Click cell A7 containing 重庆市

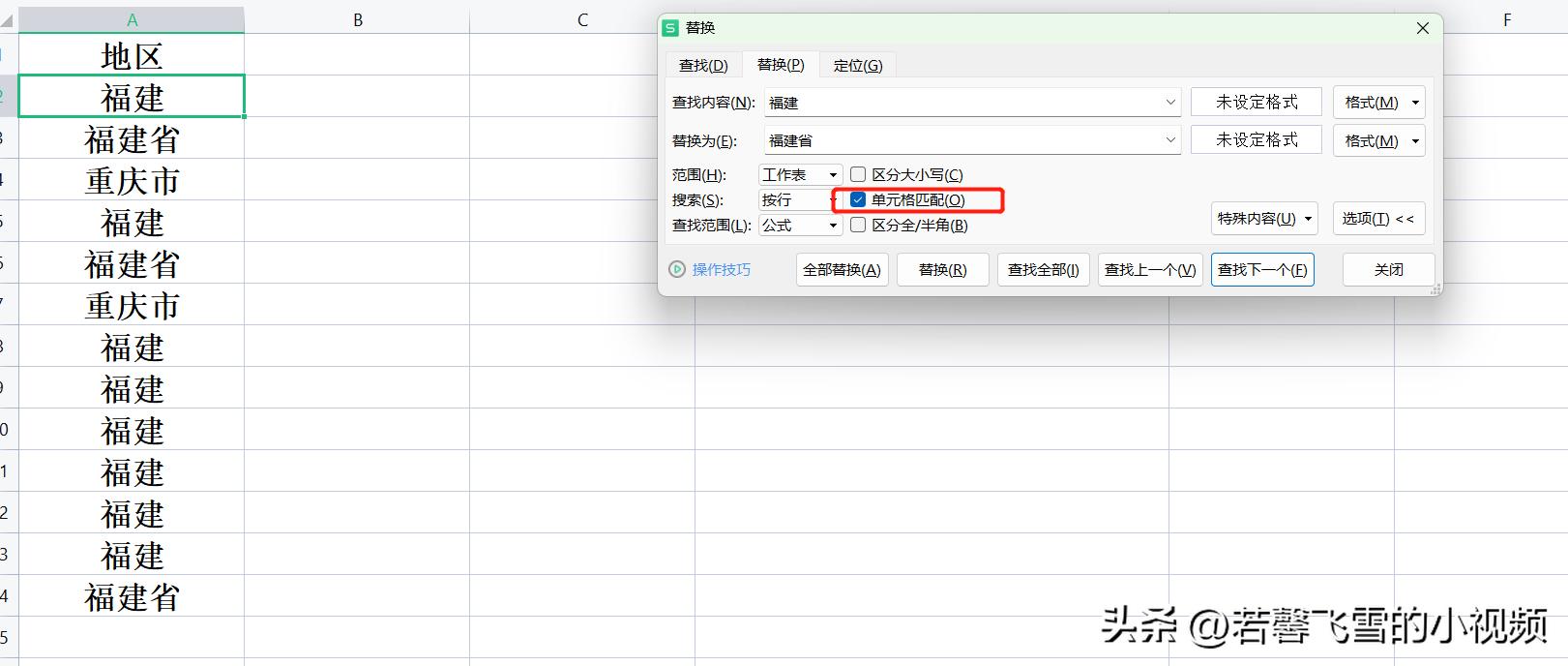pos(132,305)
